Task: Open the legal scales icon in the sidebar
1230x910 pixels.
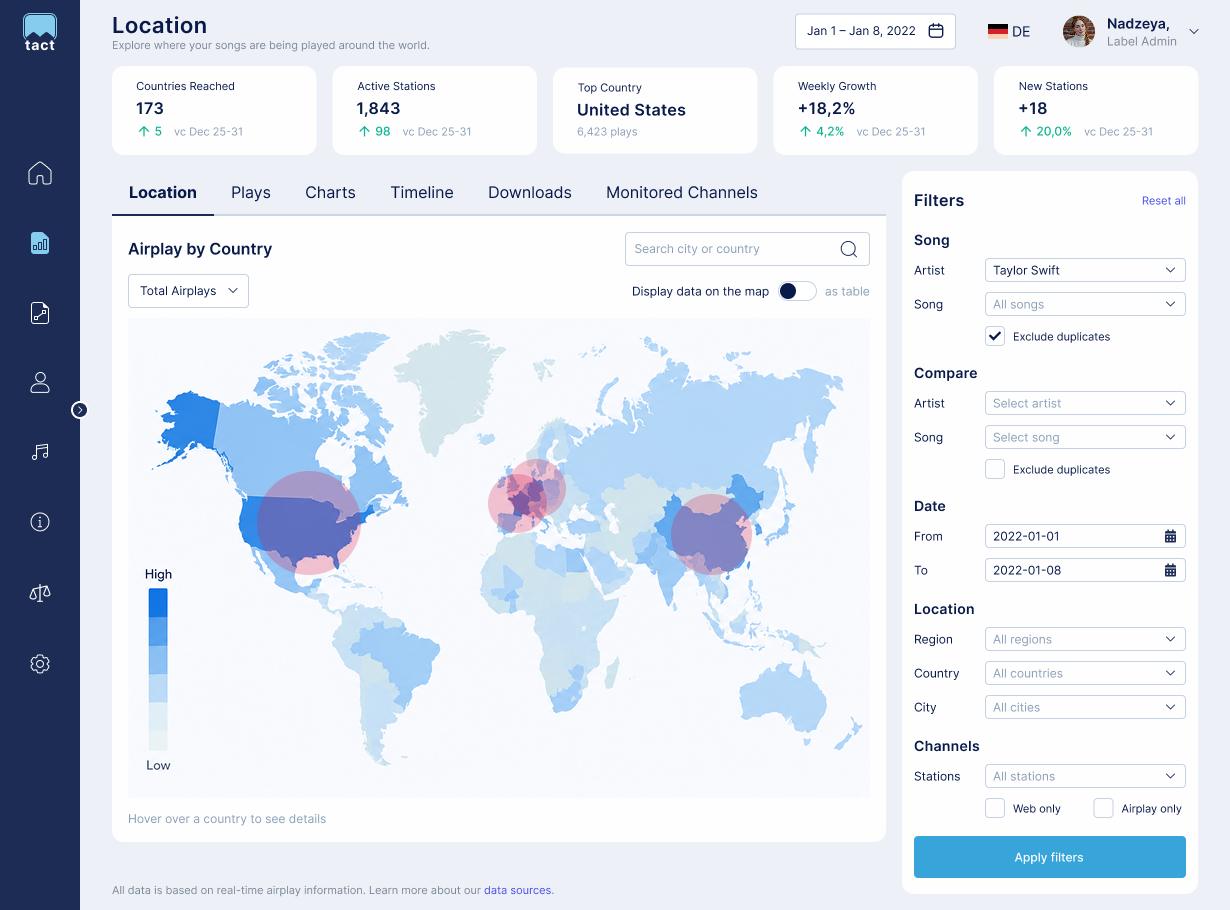Action: click(x=40, y=593)
